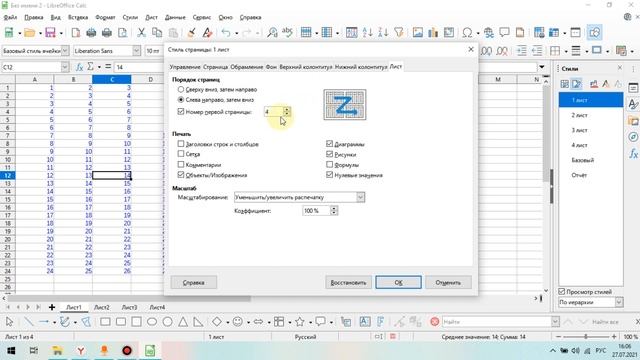Click the 'Восстановить' button
Screen dimensions: 640x360
tap(348, 282)
